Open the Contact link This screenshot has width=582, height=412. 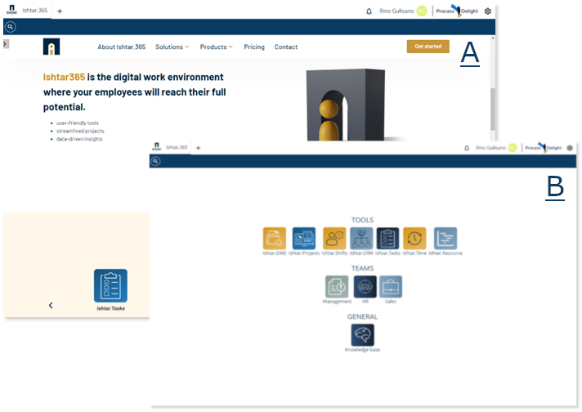[286, 47]
